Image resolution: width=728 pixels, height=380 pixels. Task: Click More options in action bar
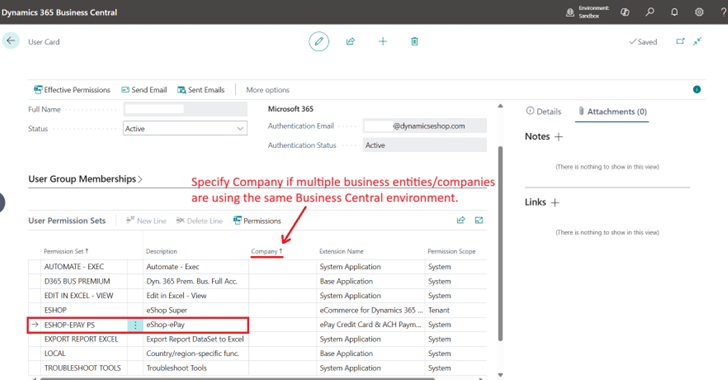point(267,90)
